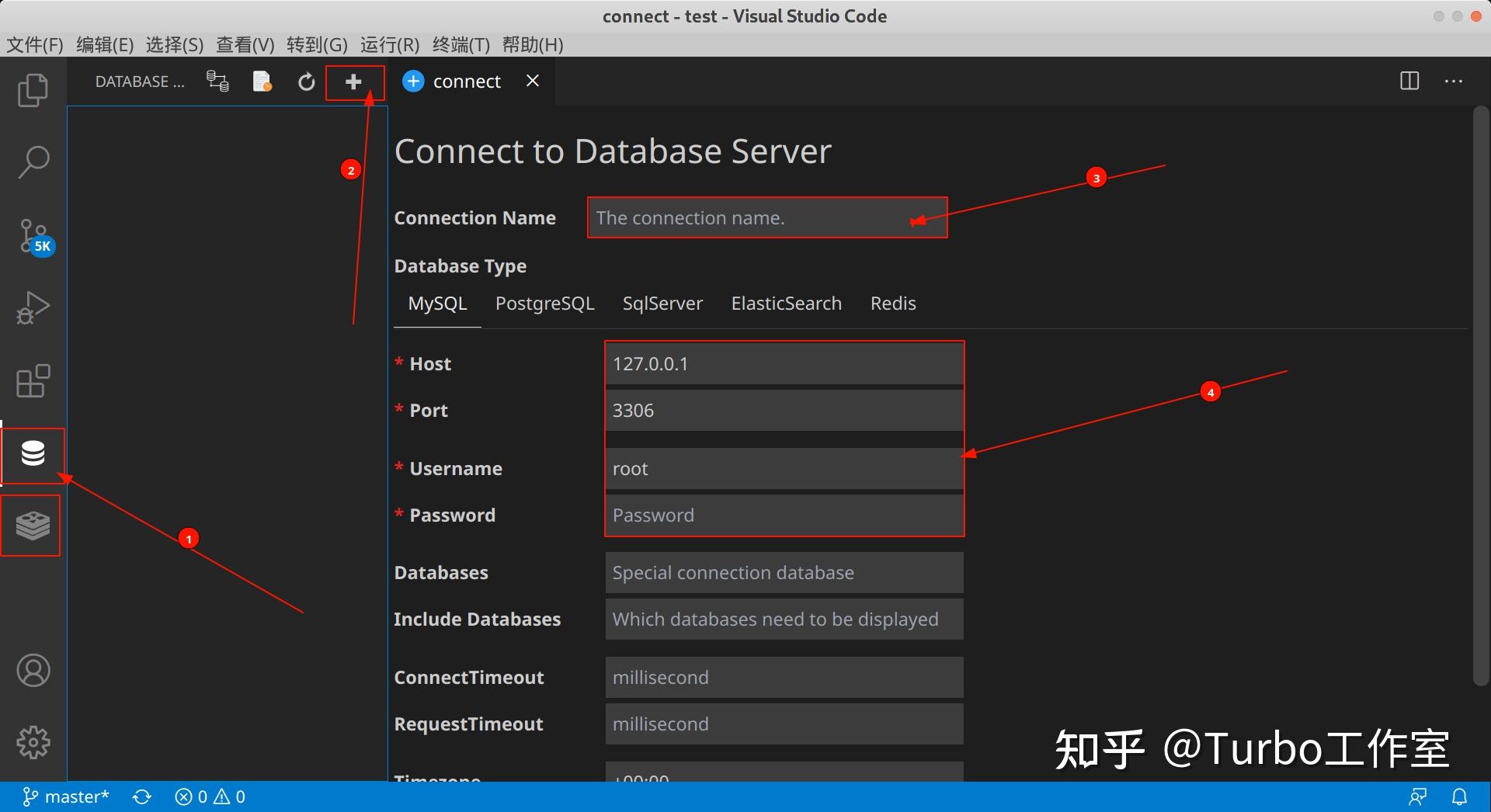Open the Run and Debug view
1491x812 pixels.
click(33, 308)
